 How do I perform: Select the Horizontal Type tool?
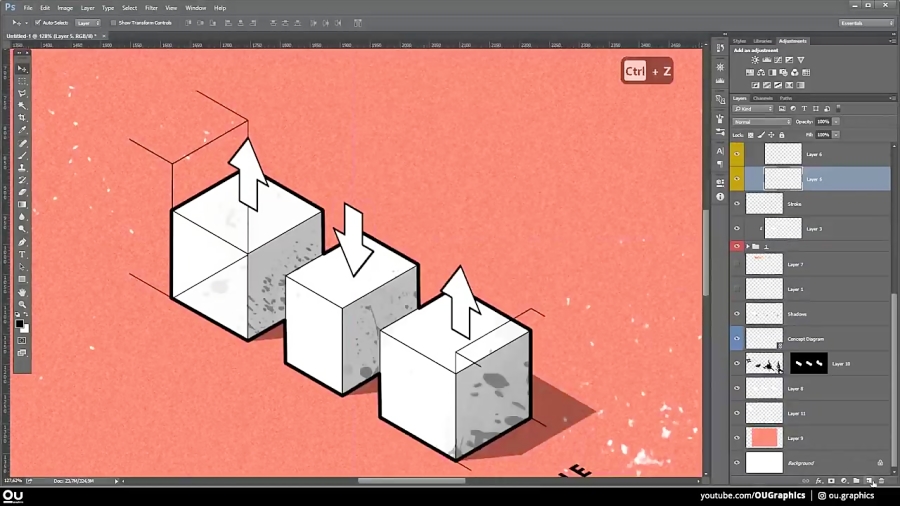click(x=22, y=255)
